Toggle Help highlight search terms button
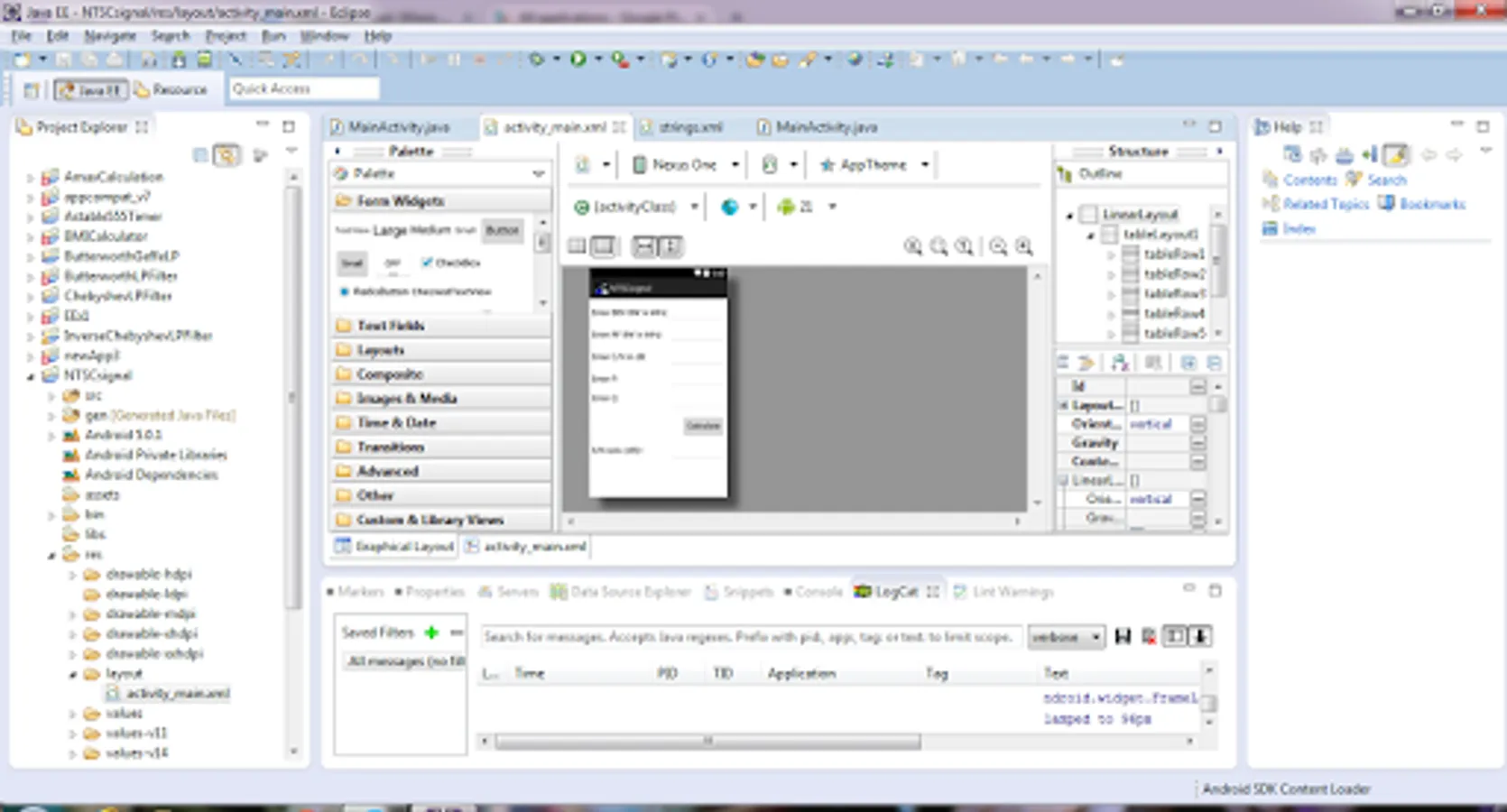Image resolution: width=1507 pixels, height=812 pixels. pyautogui.click(x=1397, y=155)
